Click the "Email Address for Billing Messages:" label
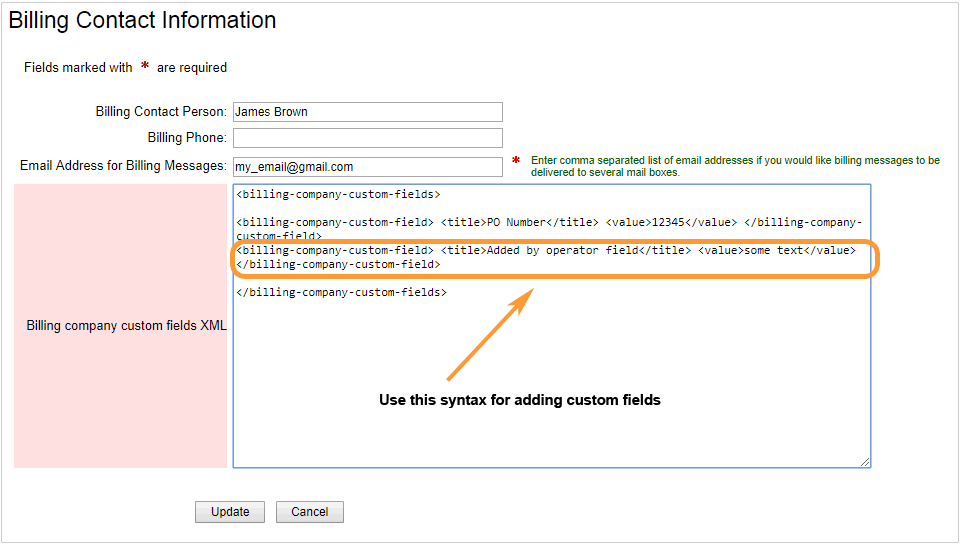Screen dimensions: 960x545 [x=123, y=165]
